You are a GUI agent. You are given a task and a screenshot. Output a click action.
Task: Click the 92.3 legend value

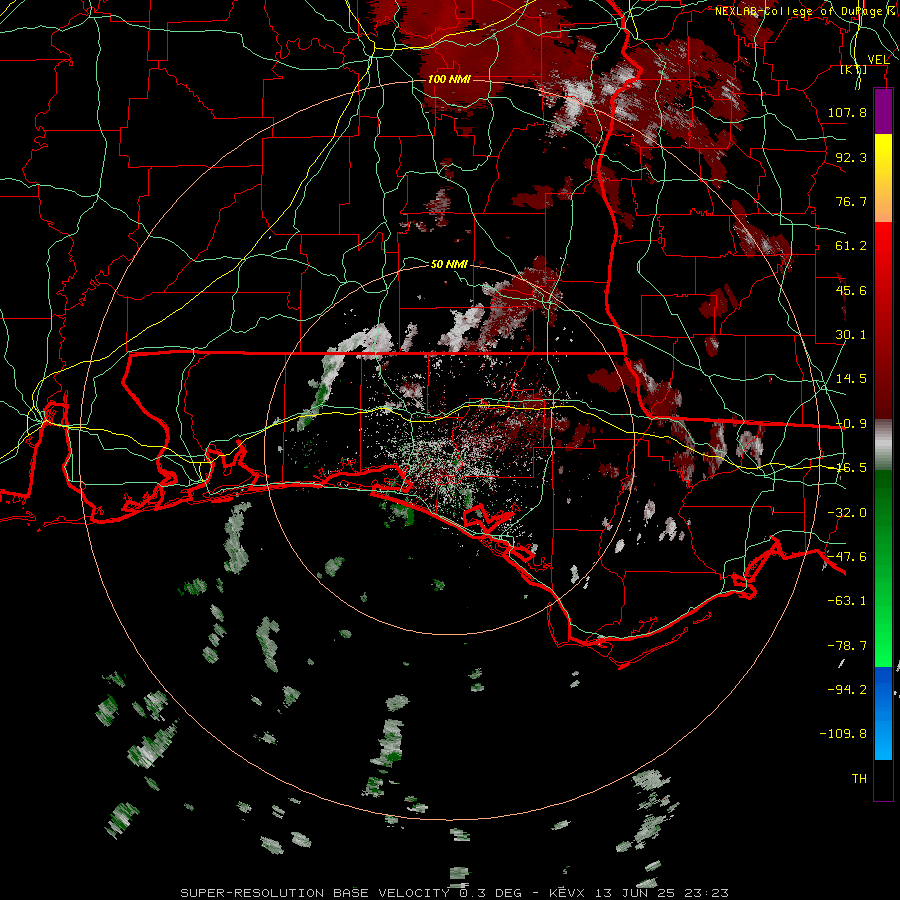851,157
